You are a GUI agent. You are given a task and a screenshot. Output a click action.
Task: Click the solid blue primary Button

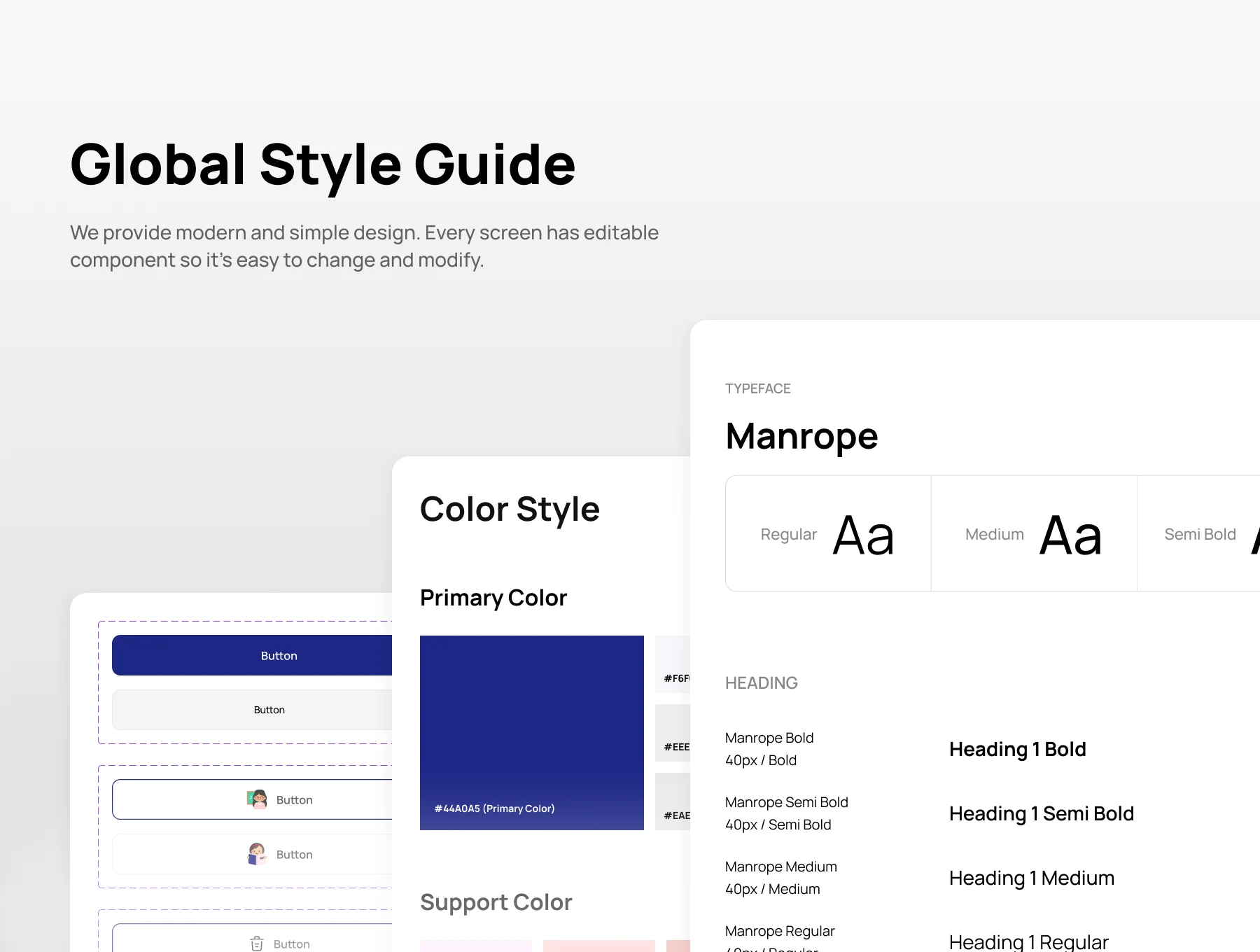coord(252,655)
